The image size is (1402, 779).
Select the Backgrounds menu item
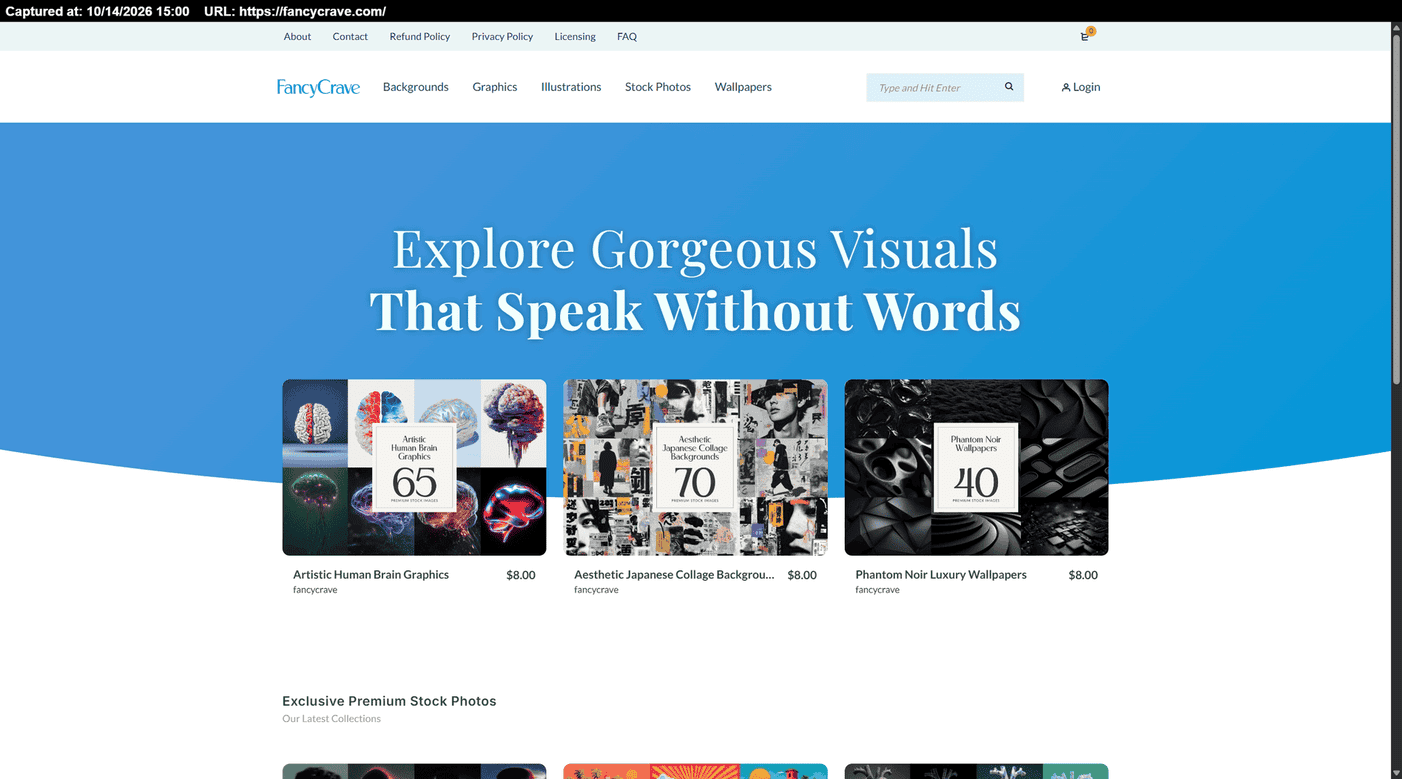416,87
